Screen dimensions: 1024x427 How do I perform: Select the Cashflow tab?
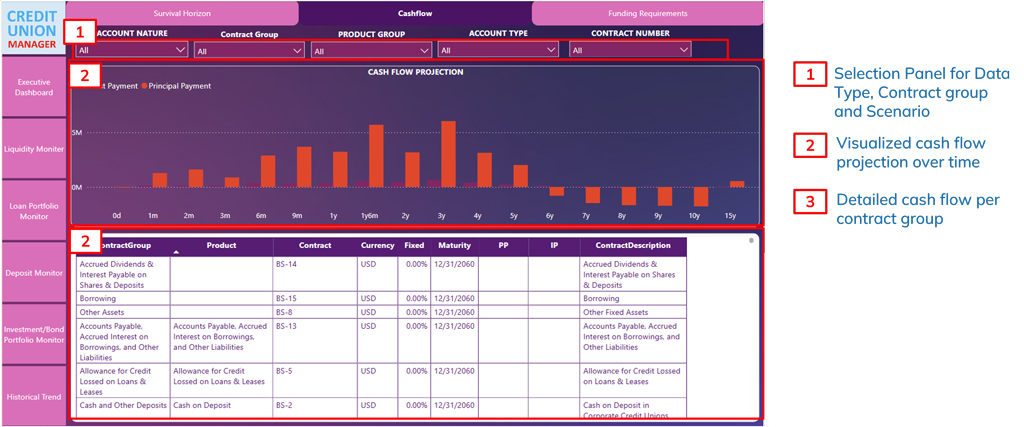(x=414, y=14)
